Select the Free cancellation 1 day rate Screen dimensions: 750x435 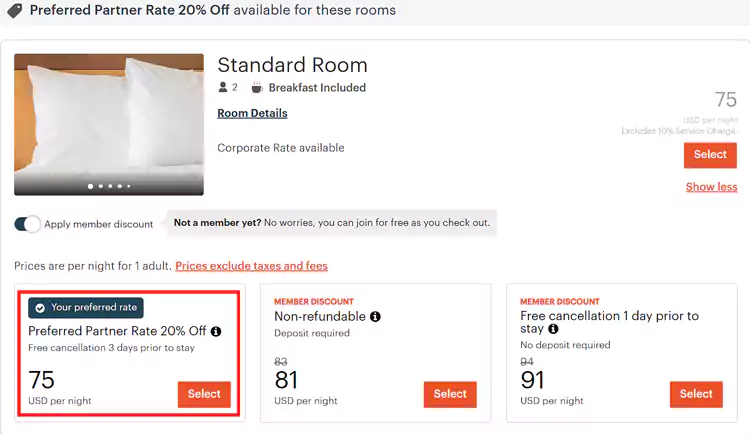pos(696,394)
